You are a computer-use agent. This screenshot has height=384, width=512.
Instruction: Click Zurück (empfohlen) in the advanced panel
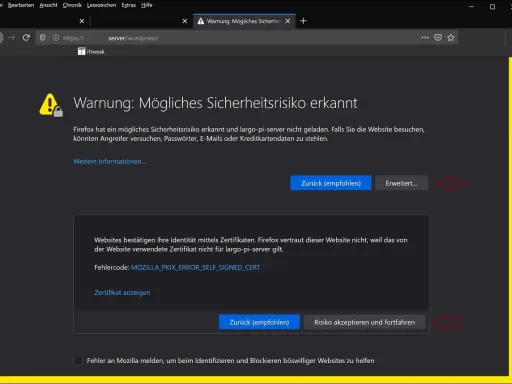pos(259,322)
